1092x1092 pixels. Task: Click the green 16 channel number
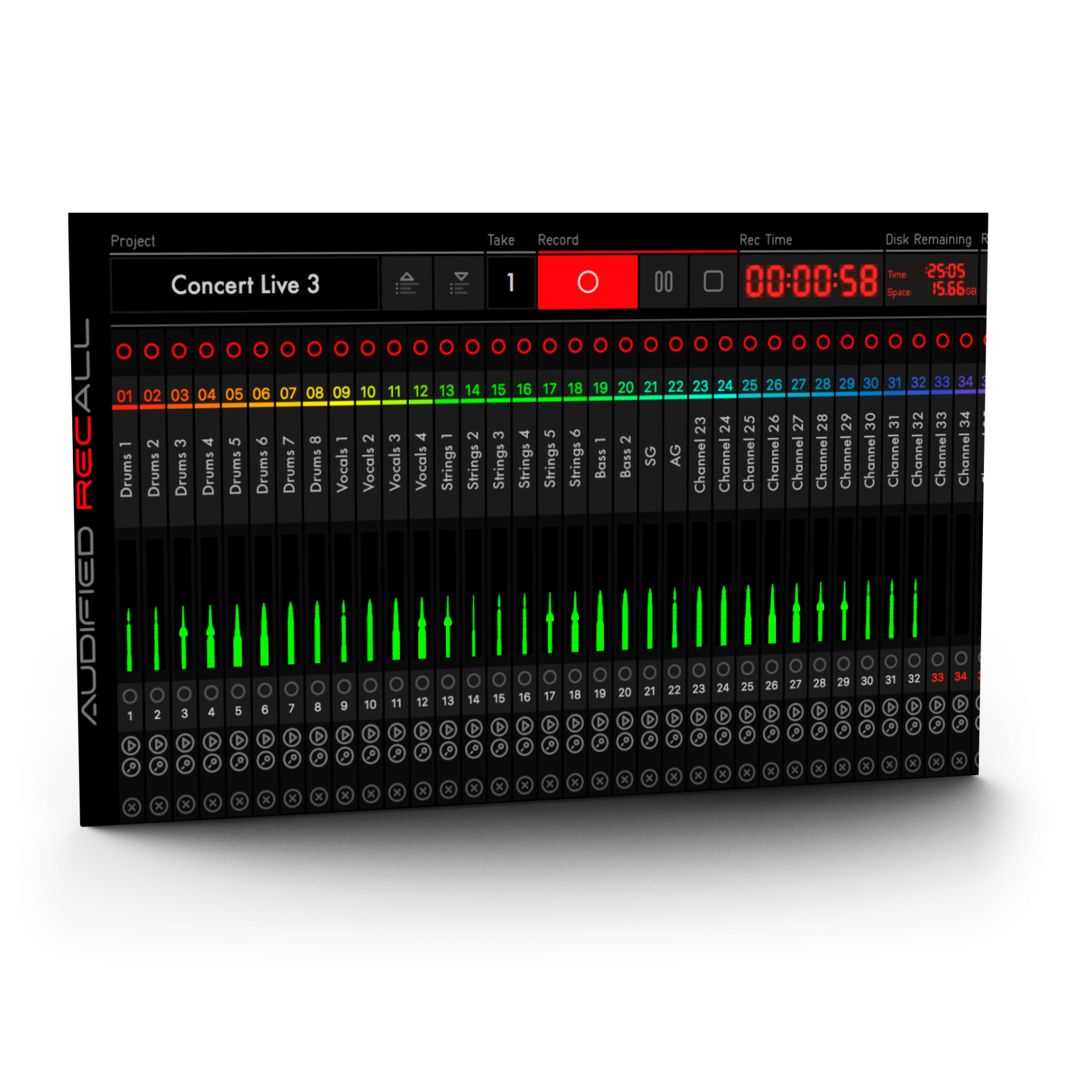click(524, 389)
